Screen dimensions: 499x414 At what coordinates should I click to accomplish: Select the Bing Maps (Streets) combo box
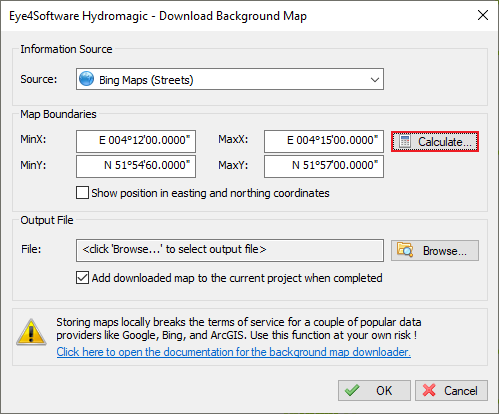tap(230, 79)
